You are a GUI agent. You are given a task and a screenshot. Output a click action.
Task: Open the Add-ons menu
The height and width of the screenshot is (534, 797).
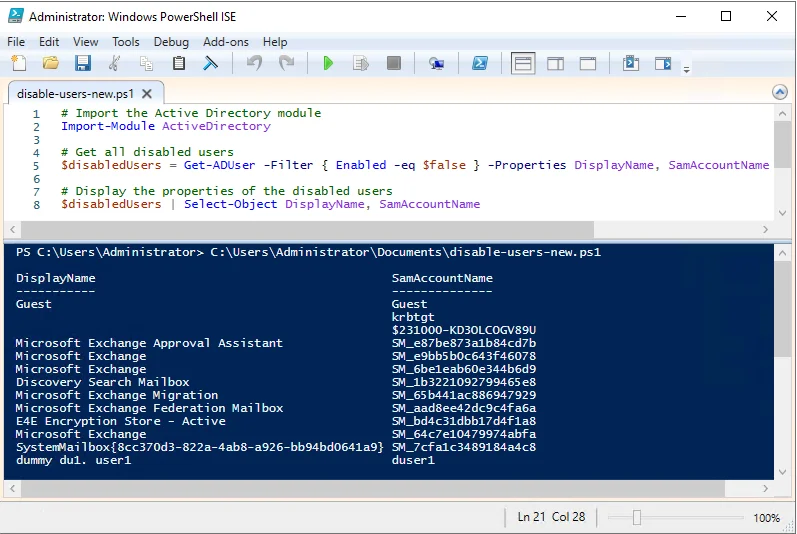tap(226, 42)
